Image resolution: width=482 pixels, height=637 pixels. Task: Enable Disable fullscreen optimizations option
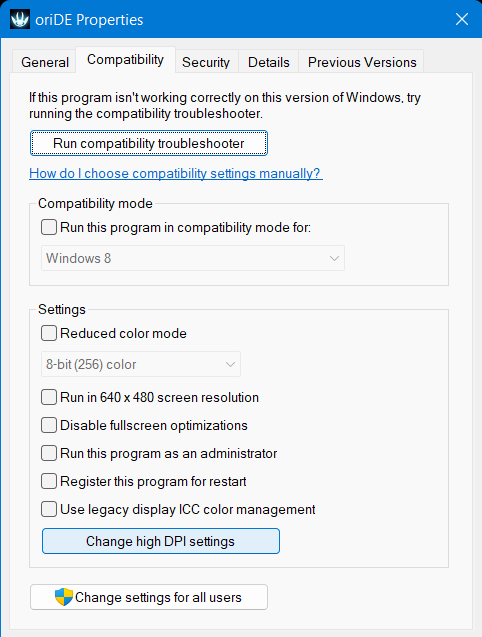click(x=49, y=425)
